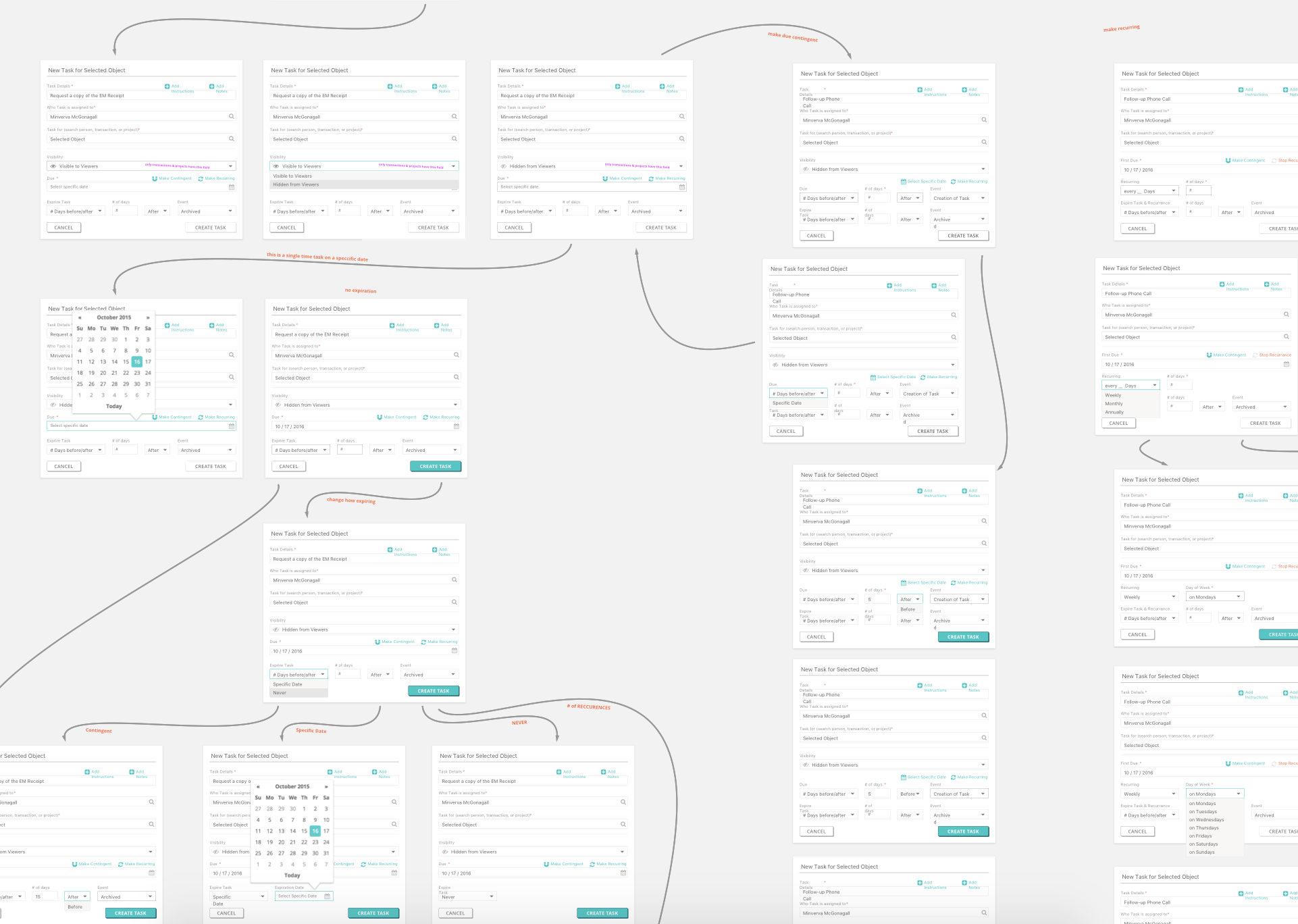Image resolution: width=1298 pixels, height=924 pixels.
Task: Click Selected Object search icon in 'Never' expire dialog
Action: [623, 825]
